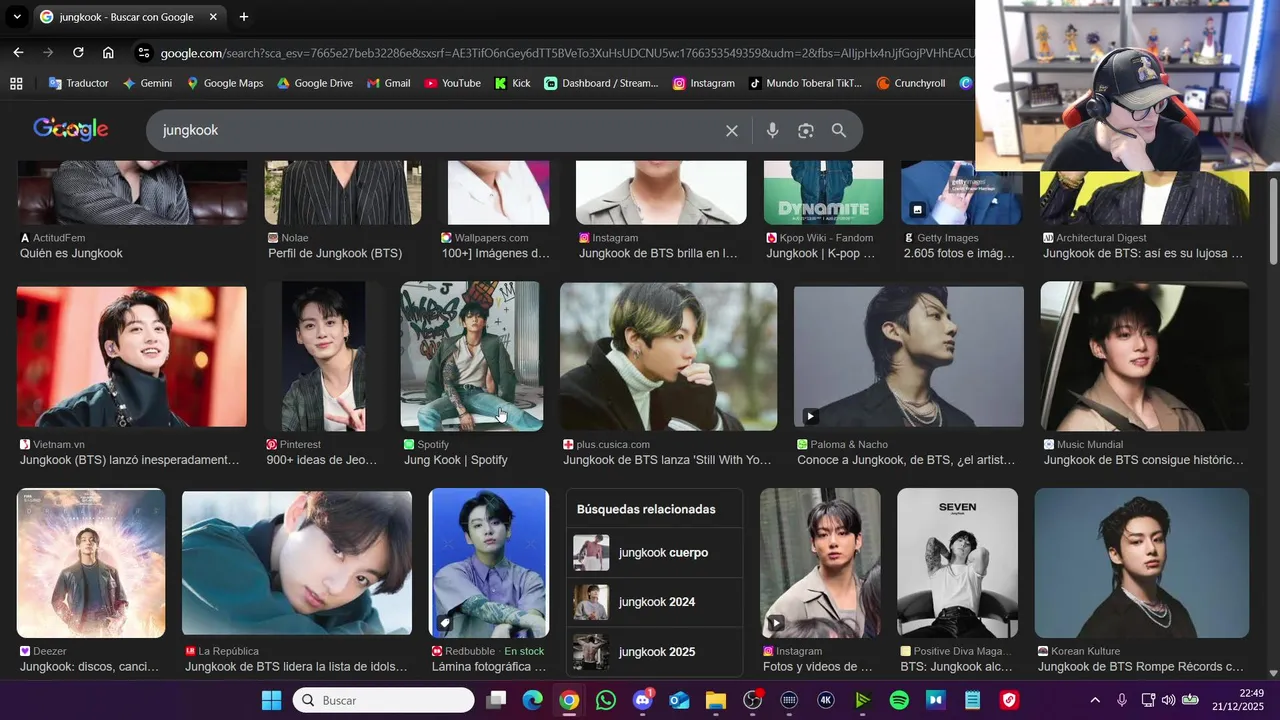The height and width of the screenshot is (720, 1280).
Task: Open the Gmail bookmark
Action: pos(389,83)
